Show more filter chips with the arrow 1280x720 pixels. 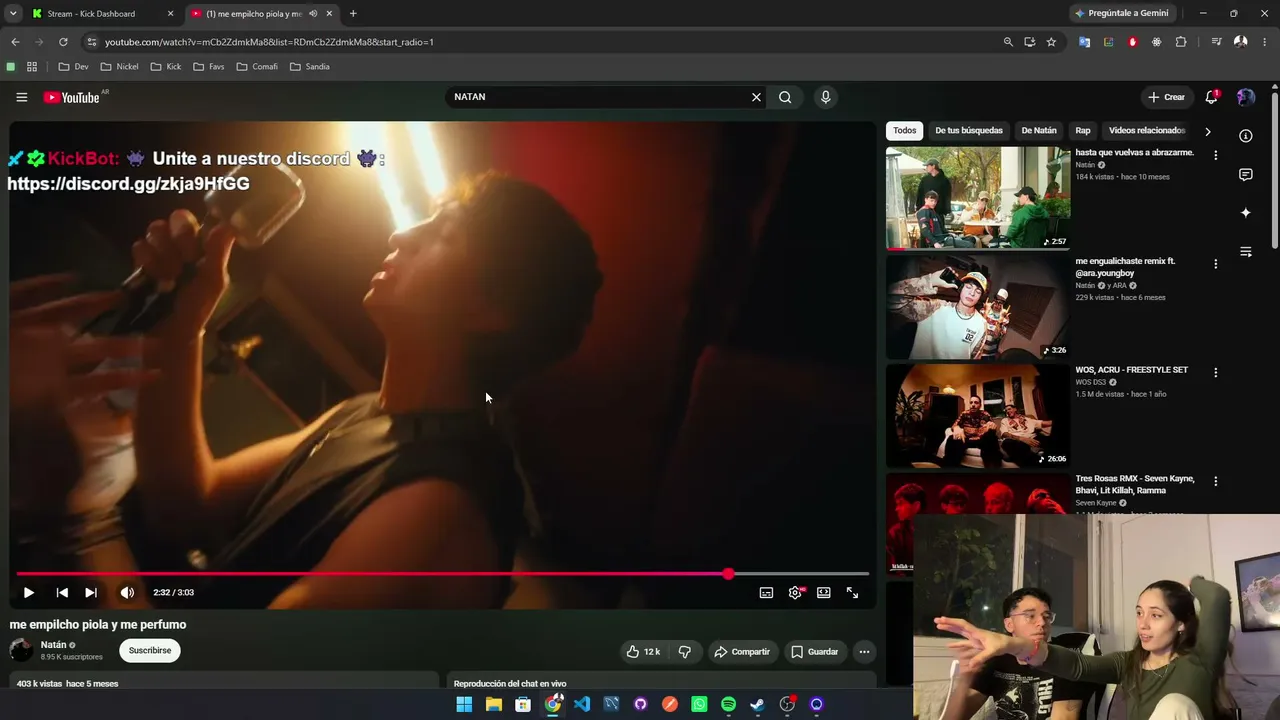[x=1207, y=131]
